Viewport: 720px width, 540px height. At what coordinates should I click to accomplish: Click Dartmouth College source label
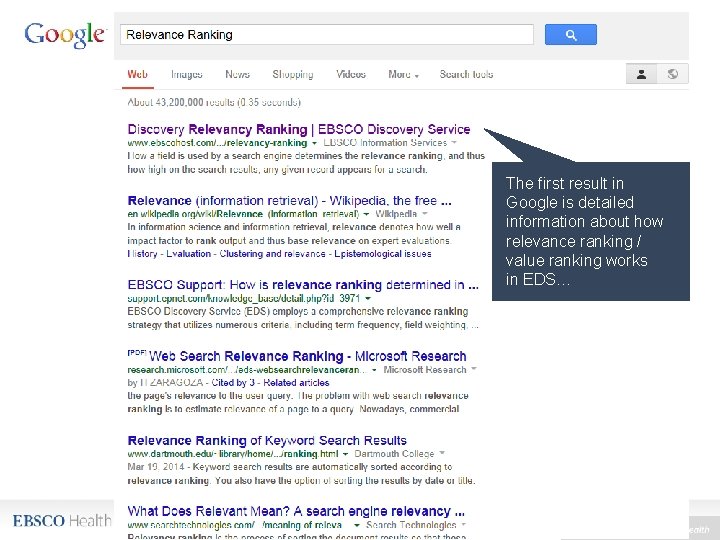(394, 454)
